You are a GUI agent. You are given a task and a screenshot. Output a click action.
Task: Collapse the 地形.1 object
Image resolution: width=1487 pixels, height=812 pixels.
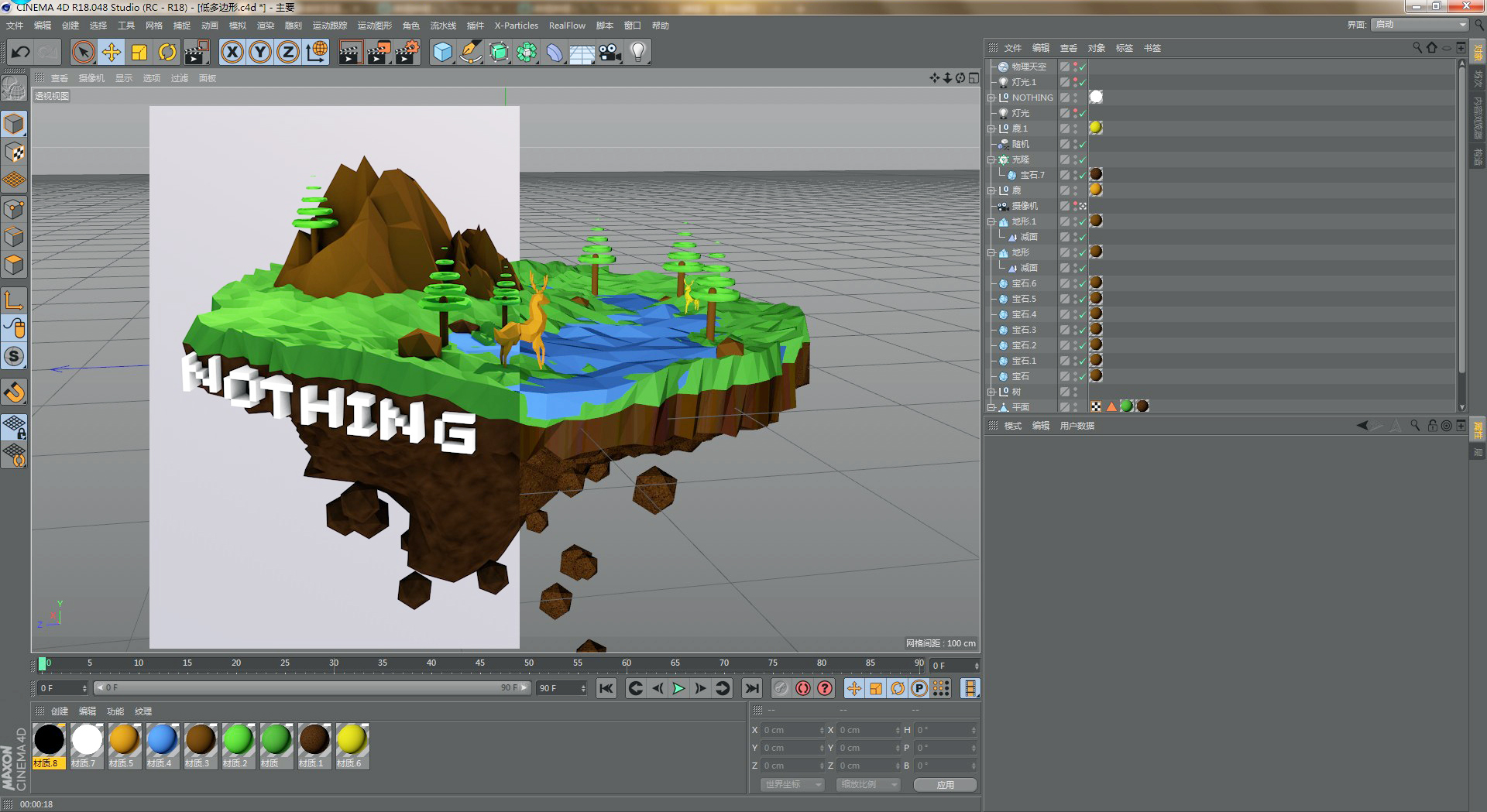[x=991, y=221]
